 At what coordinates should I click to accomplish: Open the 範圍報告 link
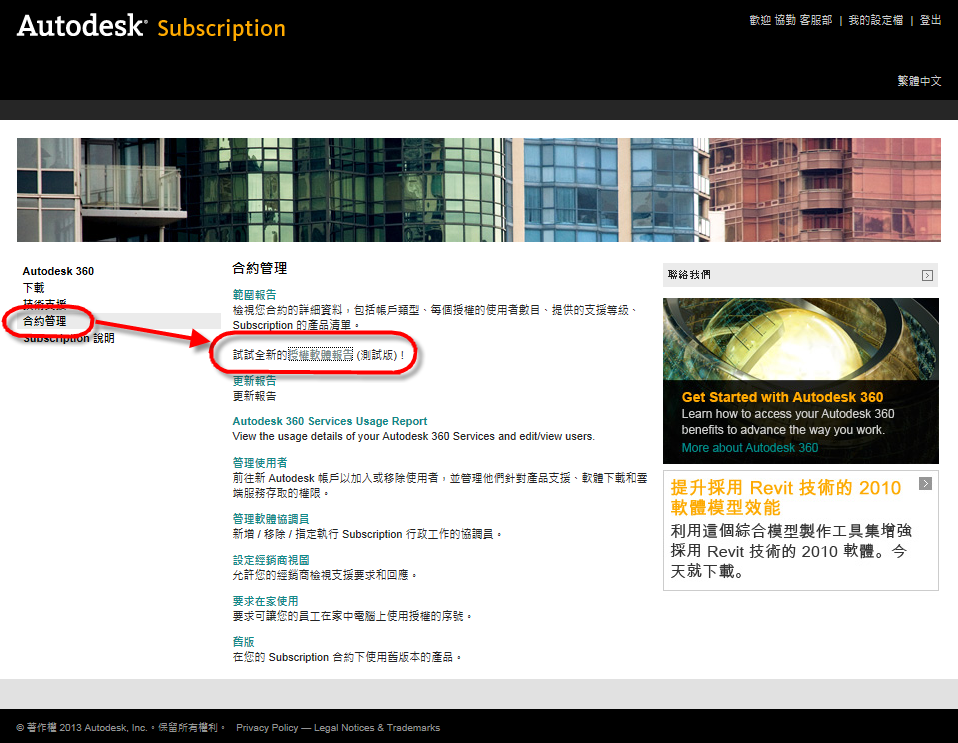254,295
